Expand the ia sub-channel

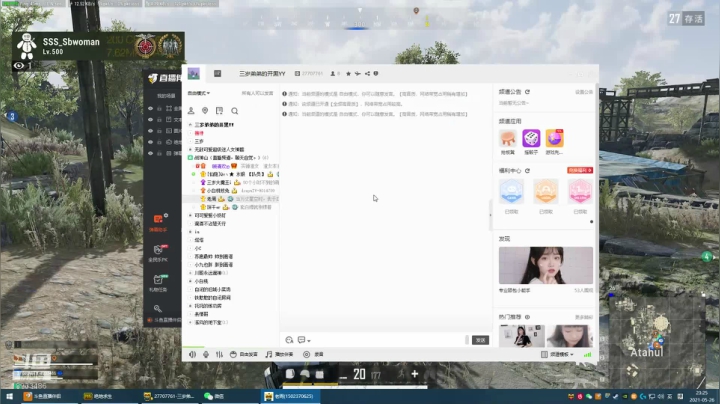[x=191, y=232]
